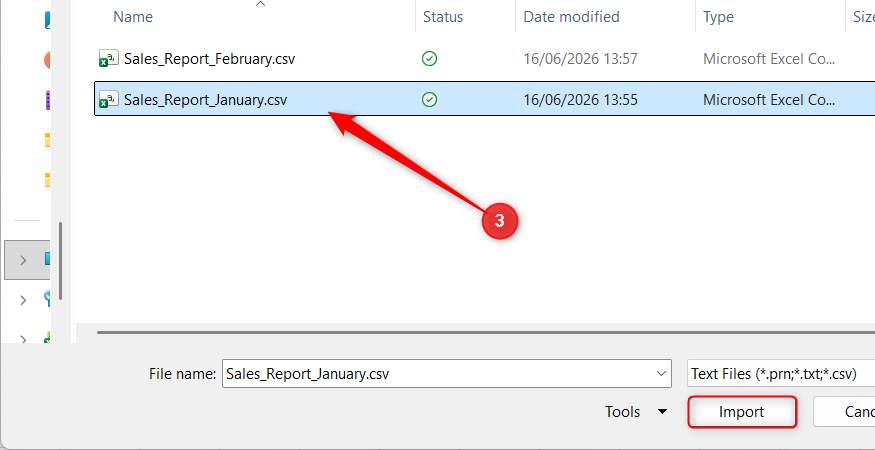Click the Cancel button

844,412
